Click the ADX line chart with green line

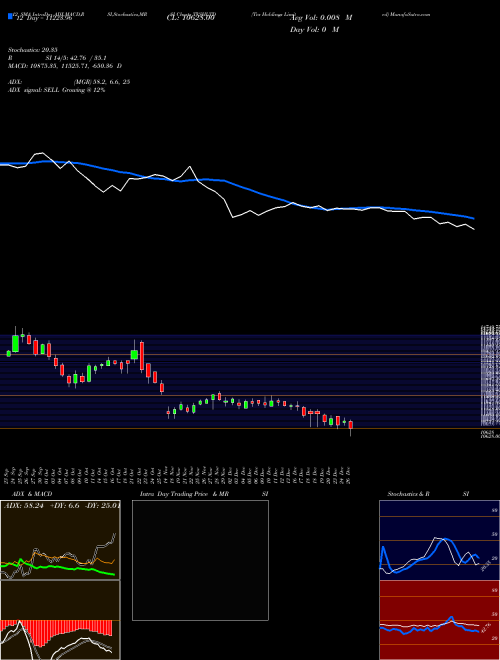[x=60, y=540]
